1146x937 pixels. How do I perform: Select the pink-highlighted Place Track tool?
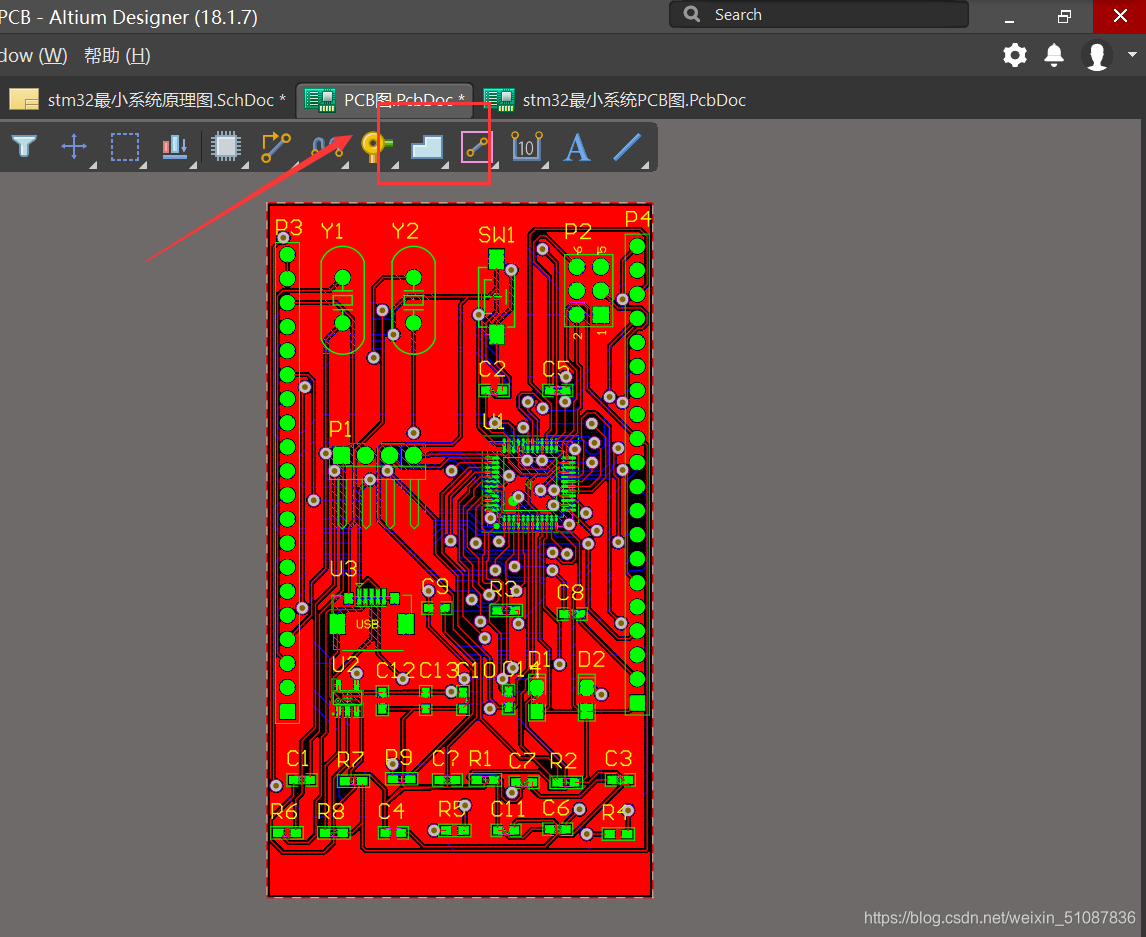pyautogui.click(x=476, y=147)
